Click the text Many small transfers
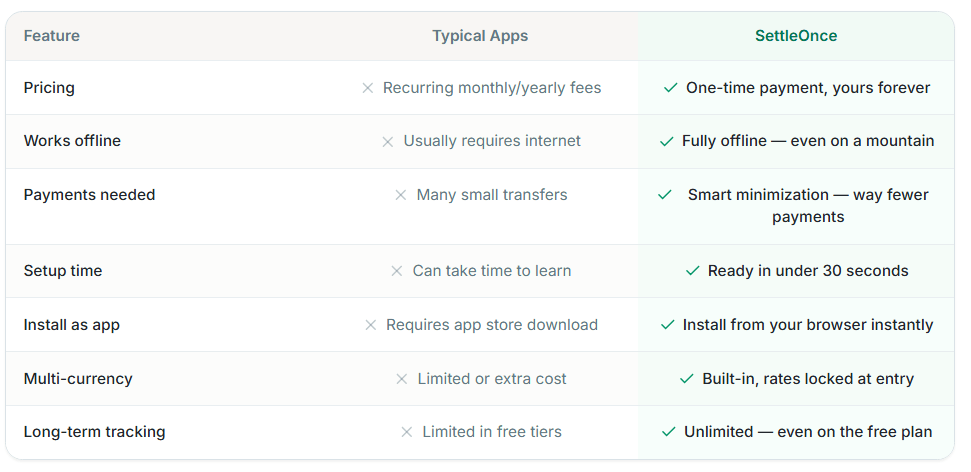Image resolution: width=971 pixels, height=472 pixels. click(492, 195)
